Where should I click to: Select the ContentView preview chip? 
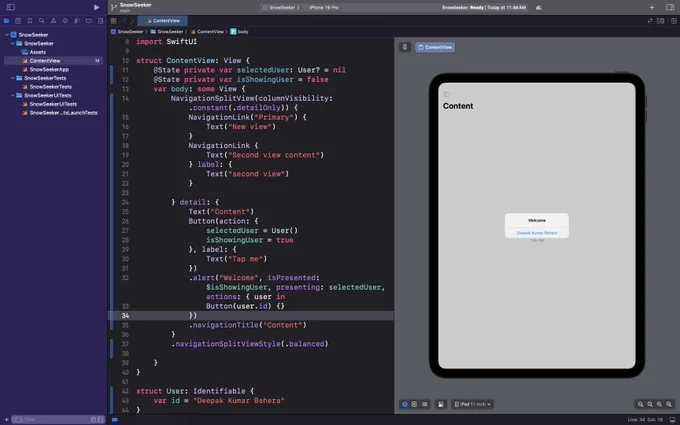point(435,47)
